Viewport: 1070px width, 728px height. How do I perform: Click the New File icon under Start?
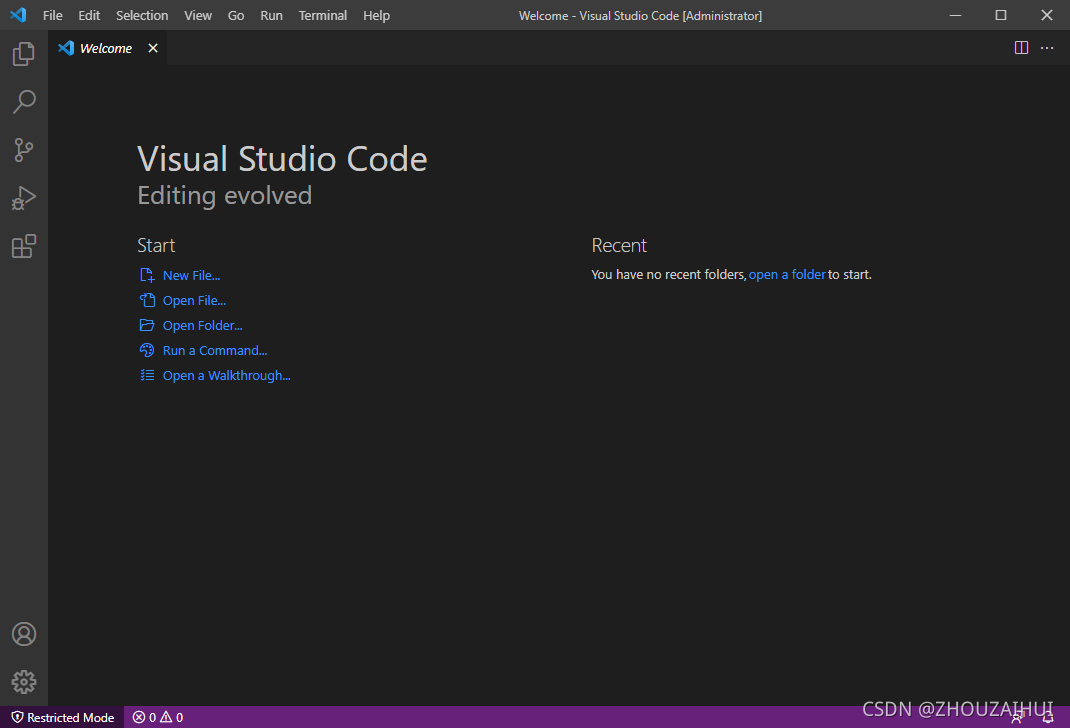(x=147, y=275)
